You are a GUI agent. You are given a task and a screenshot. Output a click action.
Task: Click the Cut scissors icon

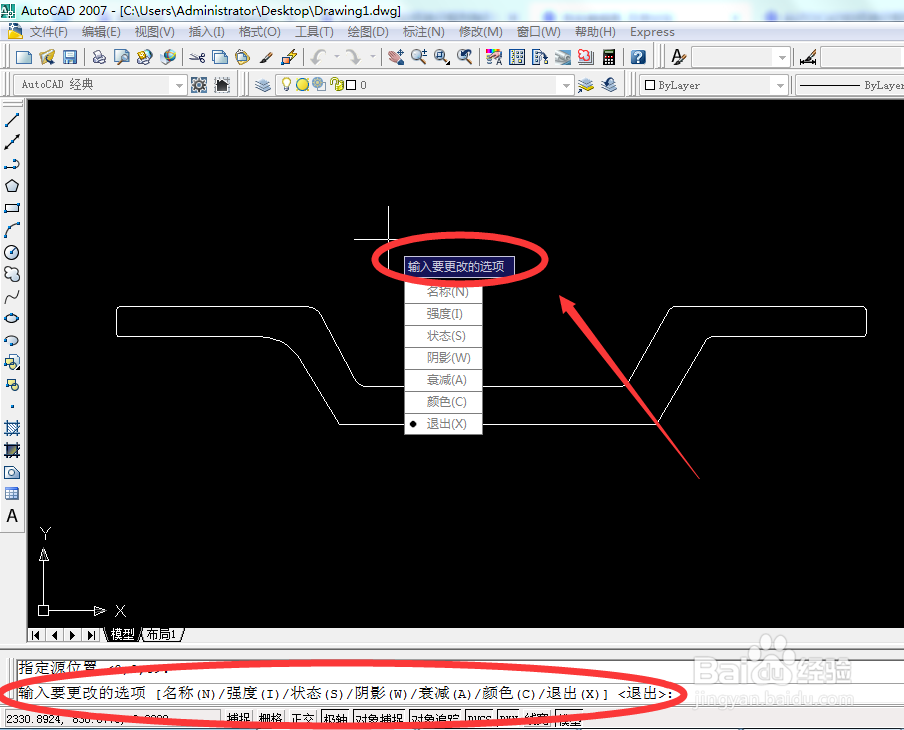point(197,57)
